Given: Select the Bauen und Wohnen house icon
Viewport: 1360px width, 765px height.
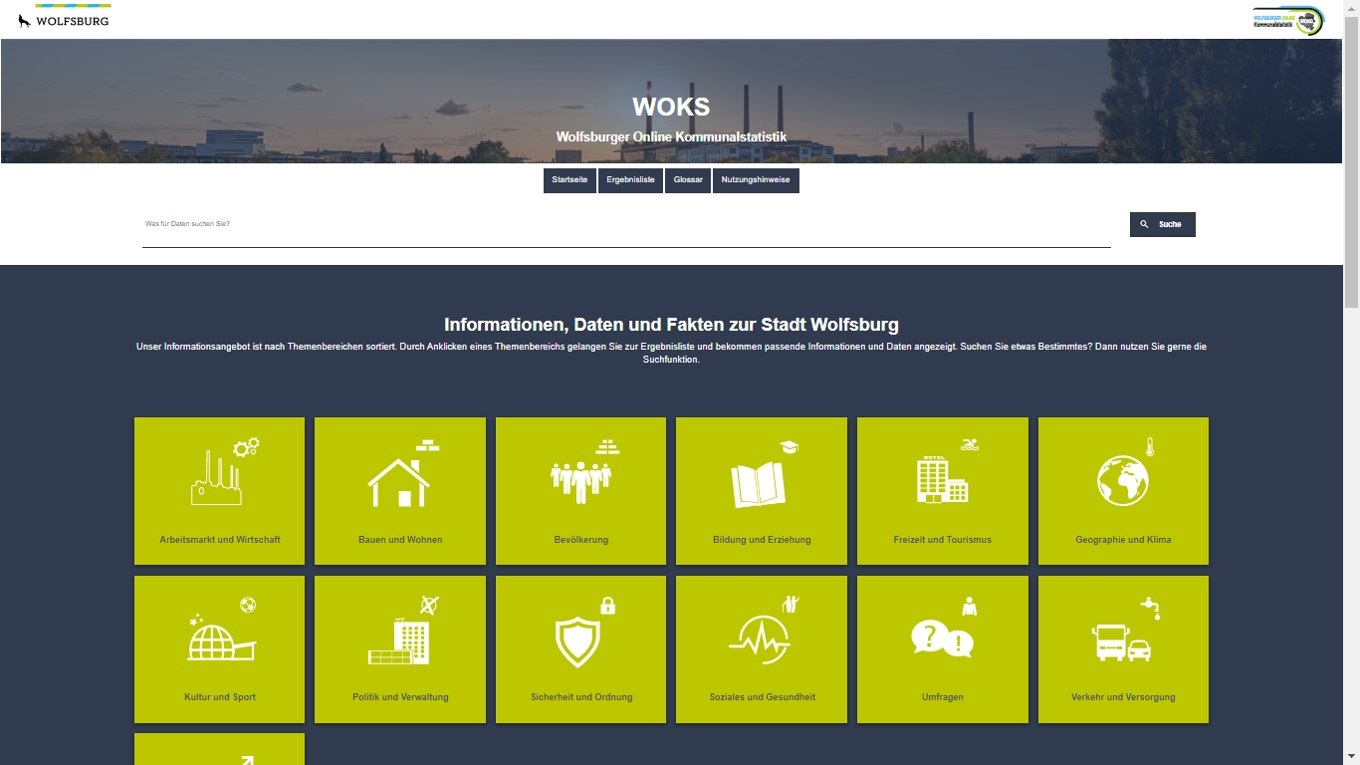Looking at the screenshot, I should coord(400,477).
